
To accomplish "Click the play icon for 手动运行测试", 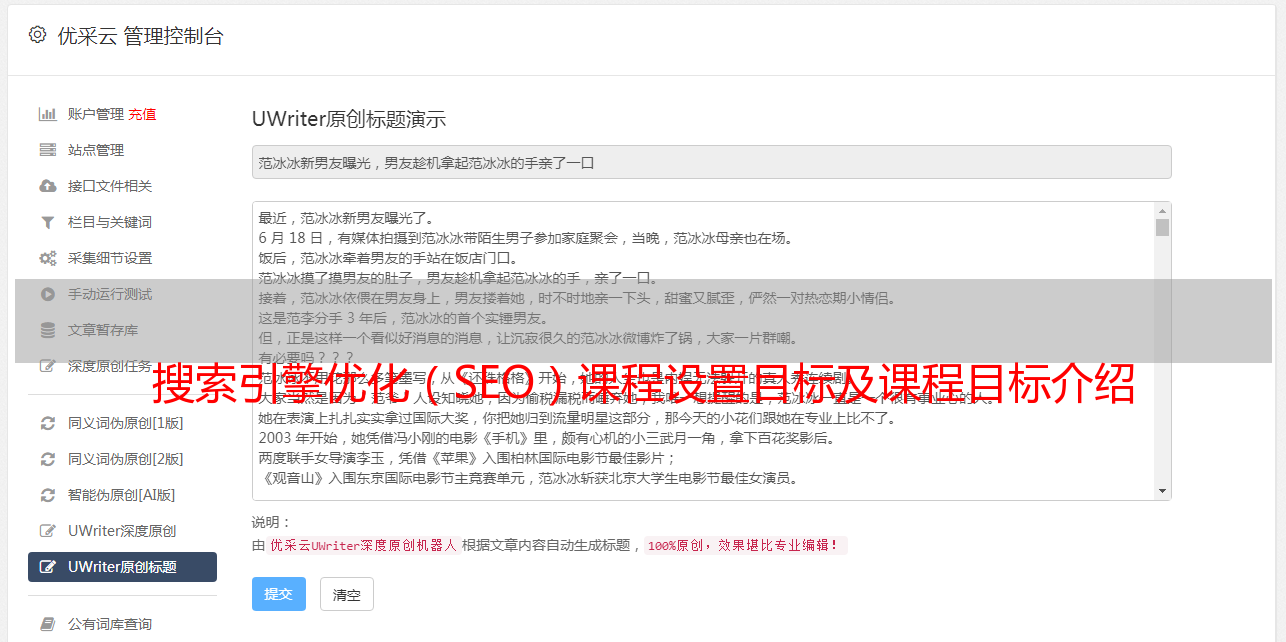I will tap(47, 294).
